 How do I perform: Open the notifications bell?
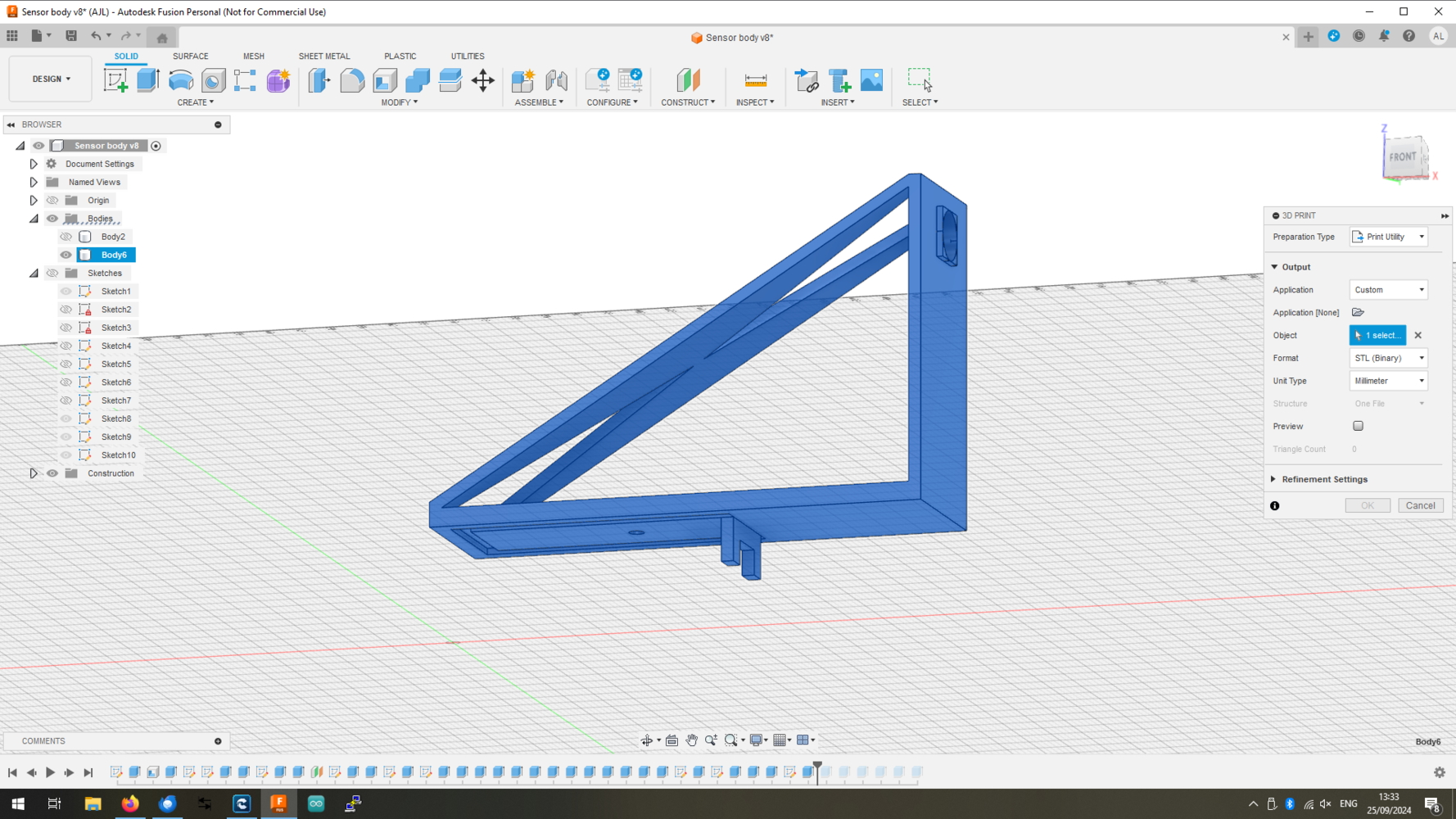click(1384, 36)
